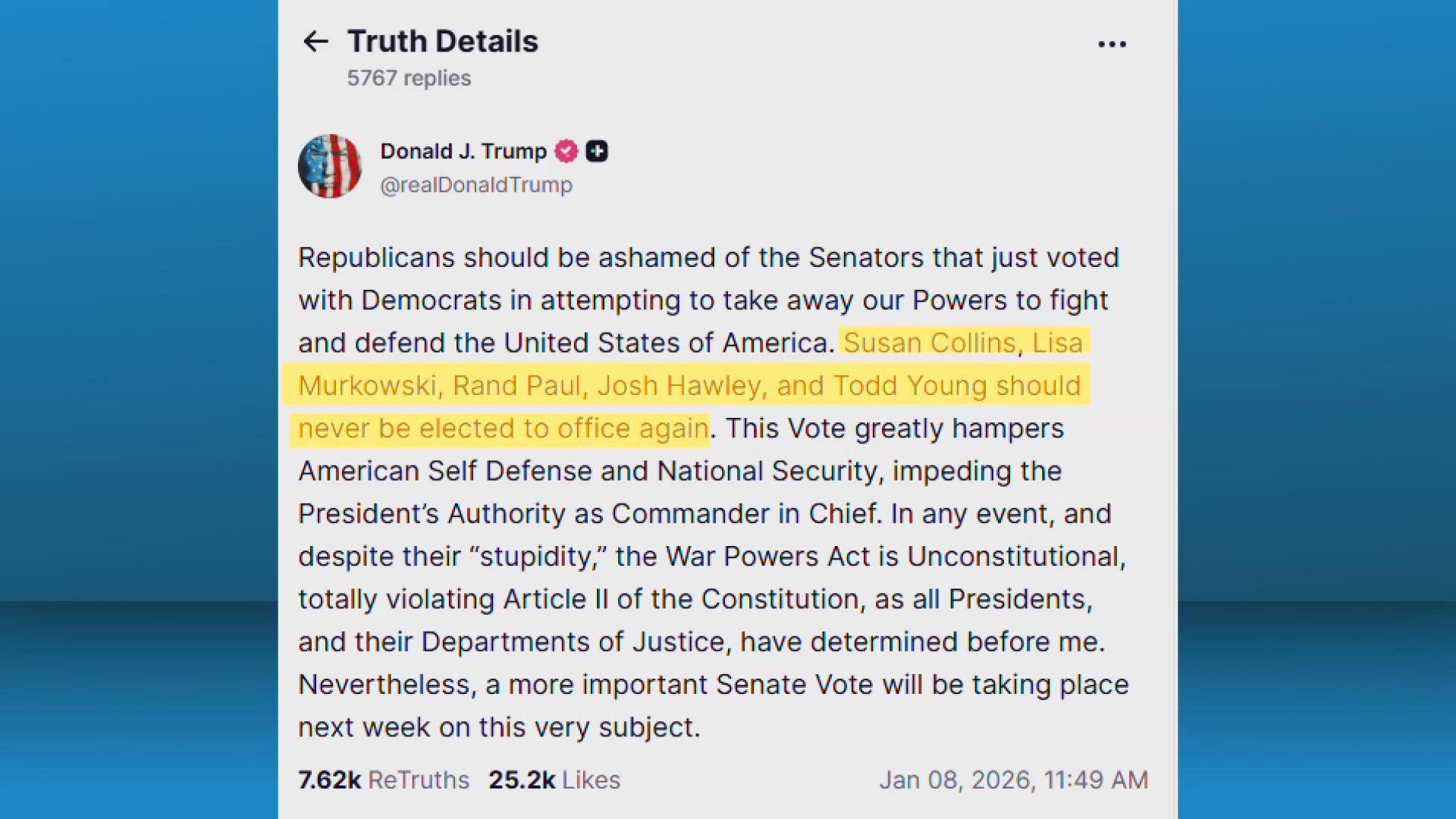Image resolution: width=1456 pixels, height=819 pixels.
Task: Open the Donald J. Trump display name
Action: (x=463, y=152)
